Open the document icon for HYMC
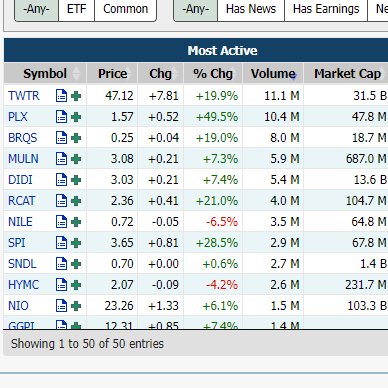The height and width of the screenshot is (388, 388). point(61,285)
